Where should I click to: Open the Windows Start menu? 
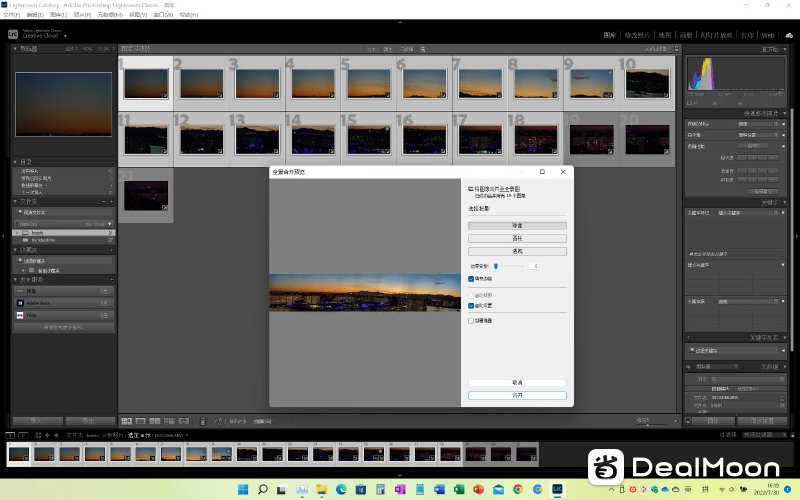click(x=243, y=489)
